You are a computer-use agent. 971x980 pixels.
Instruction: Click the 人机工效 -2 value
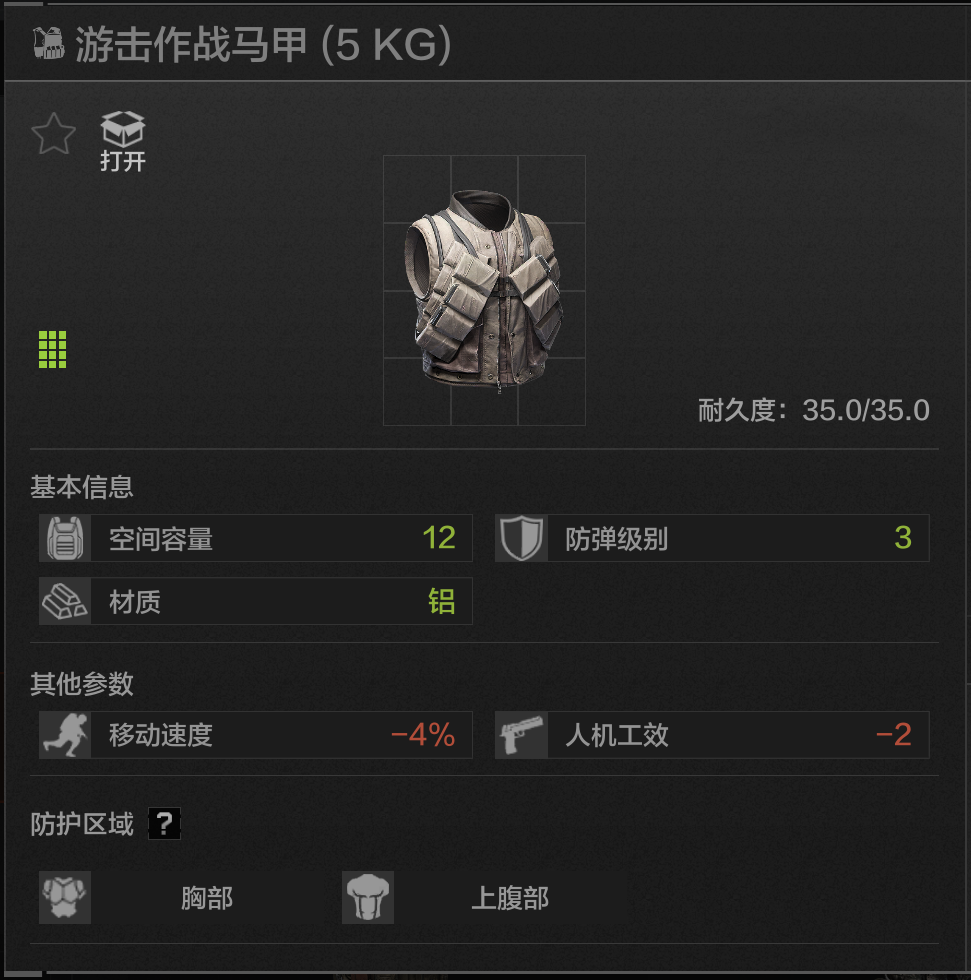pyautogui.click(x=894, y=735)
